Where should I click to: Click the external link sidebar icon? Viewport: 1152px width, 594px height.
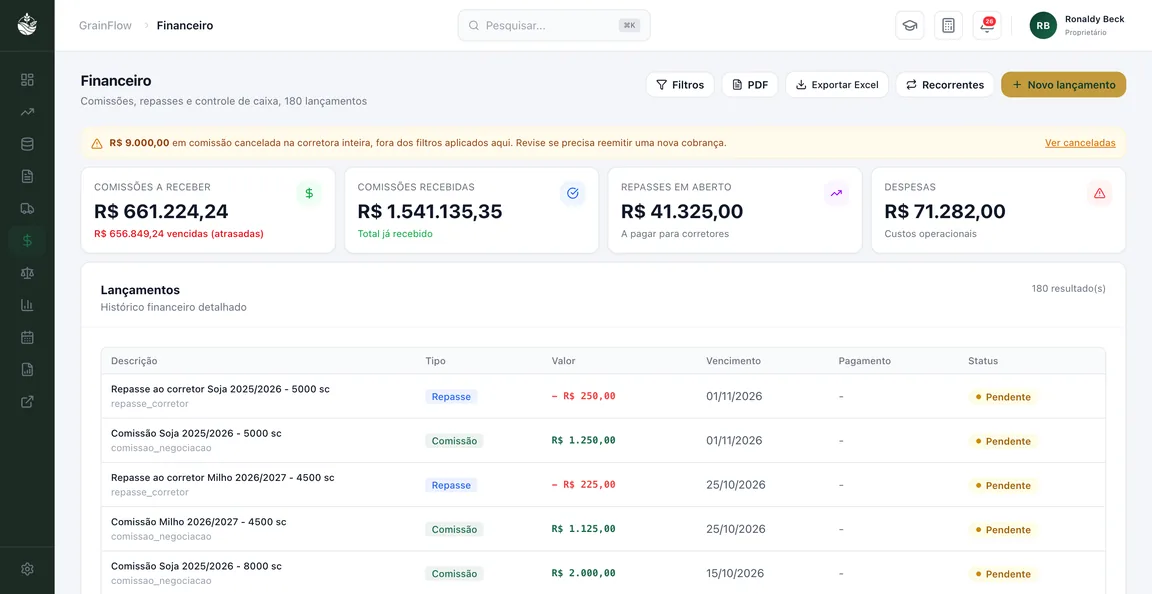click(x=27, y=401)
